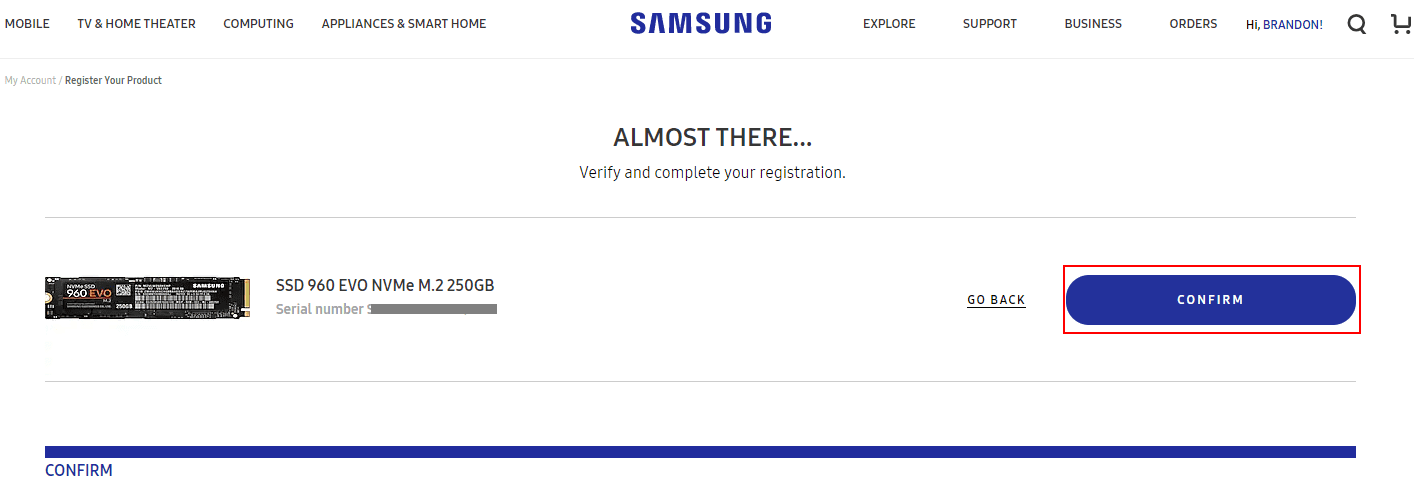Image resolution: width=1414 pixels, height=481 pixels.
Task: Open Appliances & Smart Home menu
Action: click(404, 24)
